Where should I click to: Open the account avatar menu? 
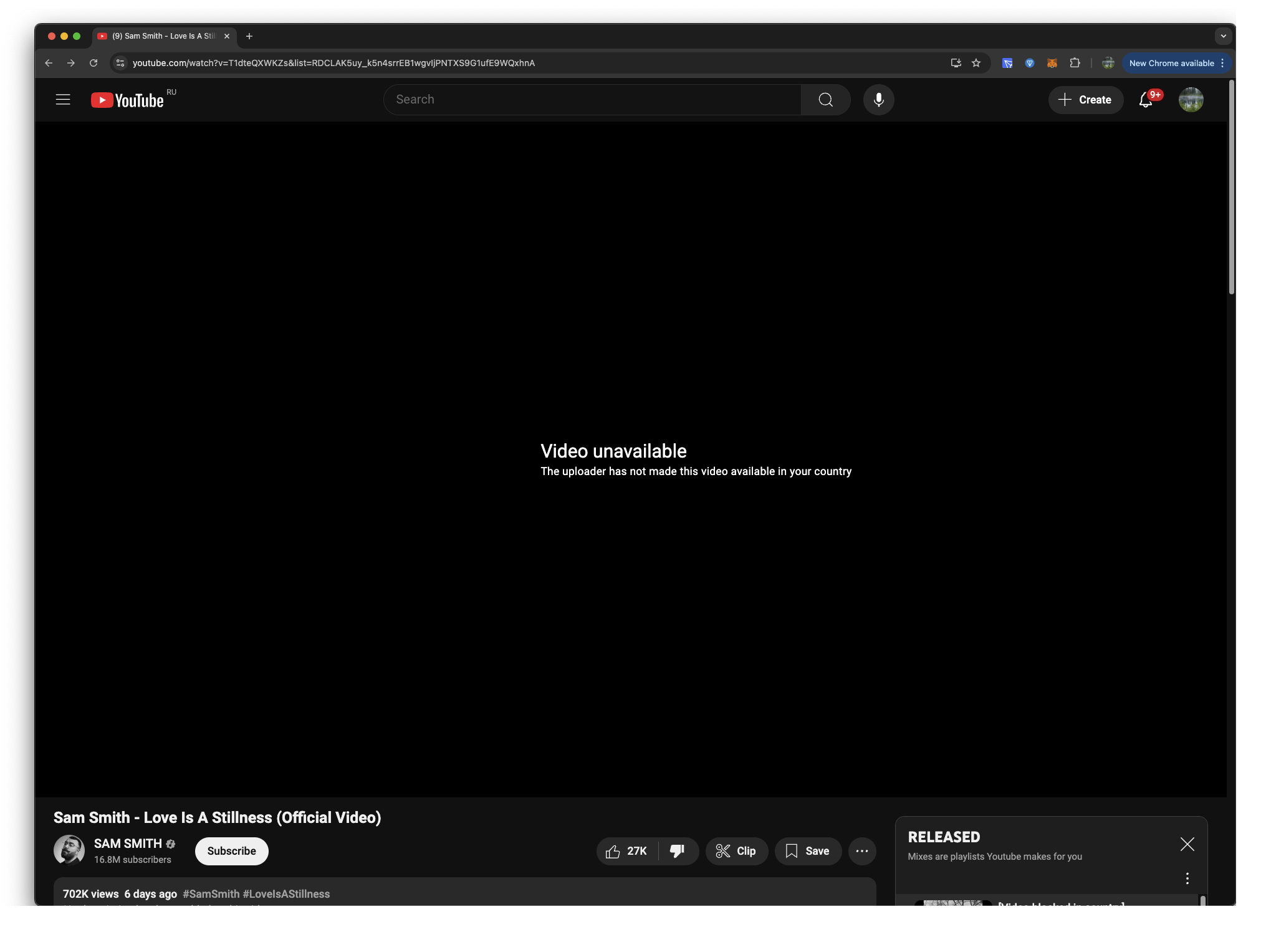click(x=1191, y=100)
